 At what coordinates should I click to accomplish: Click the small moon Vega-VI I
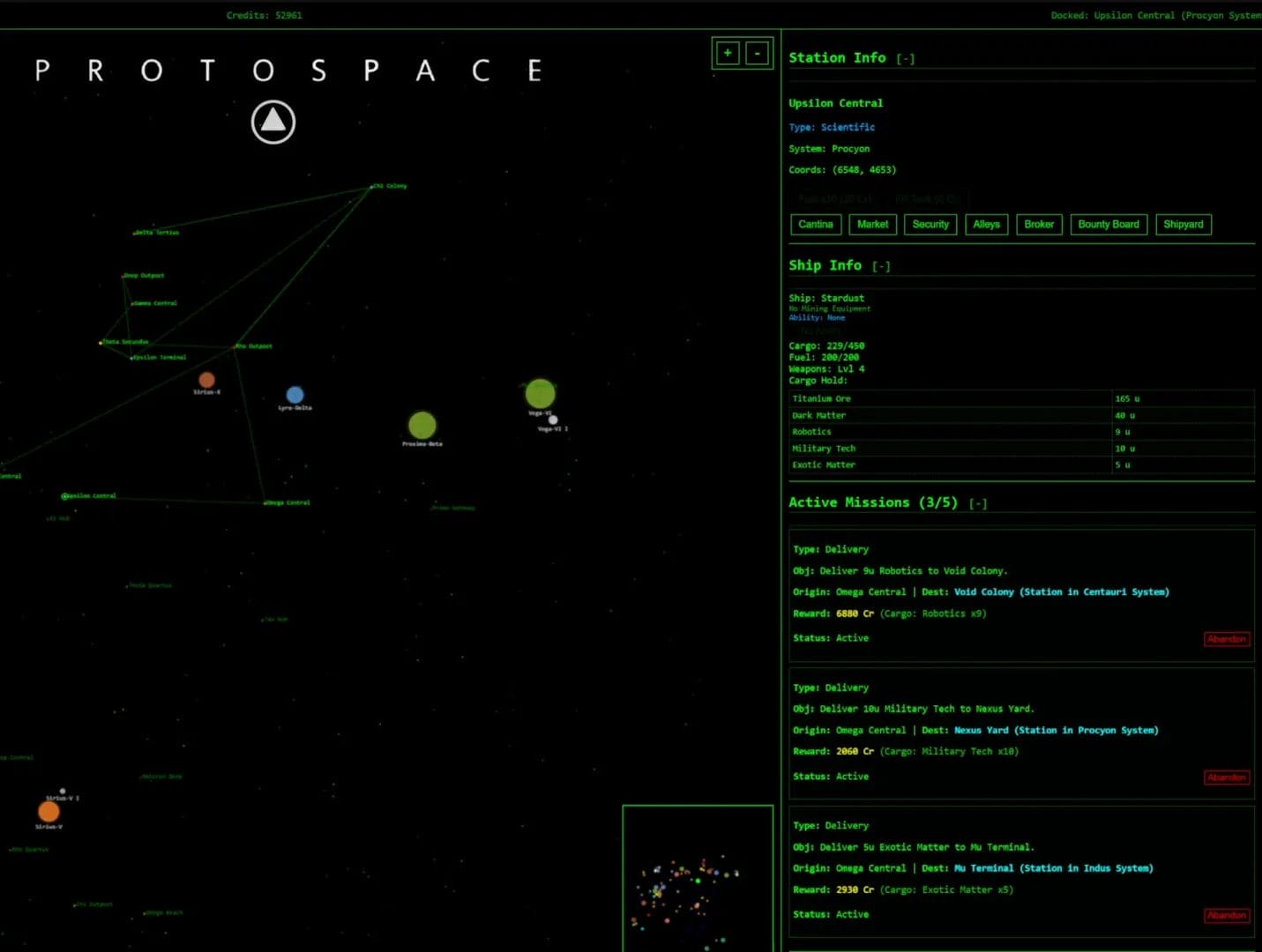pyautogui.click(x=553, y=419)
